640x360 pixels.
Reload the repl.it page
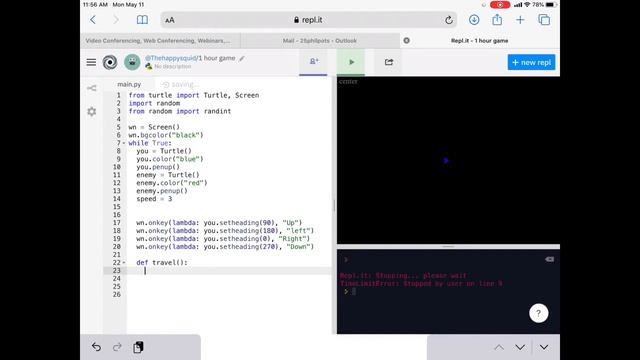[449, 20]
